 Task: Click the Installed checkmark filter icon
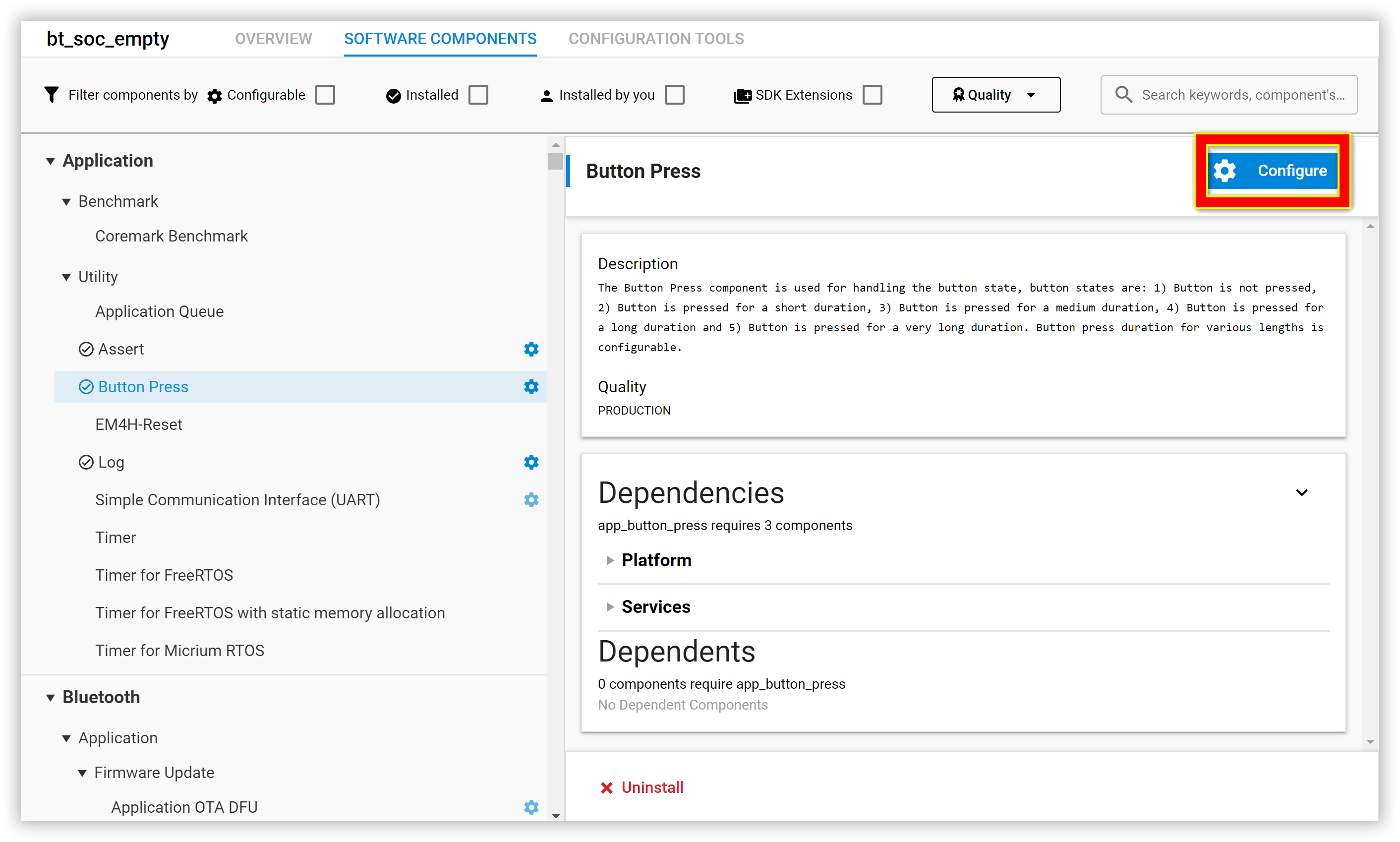(393, 96)
